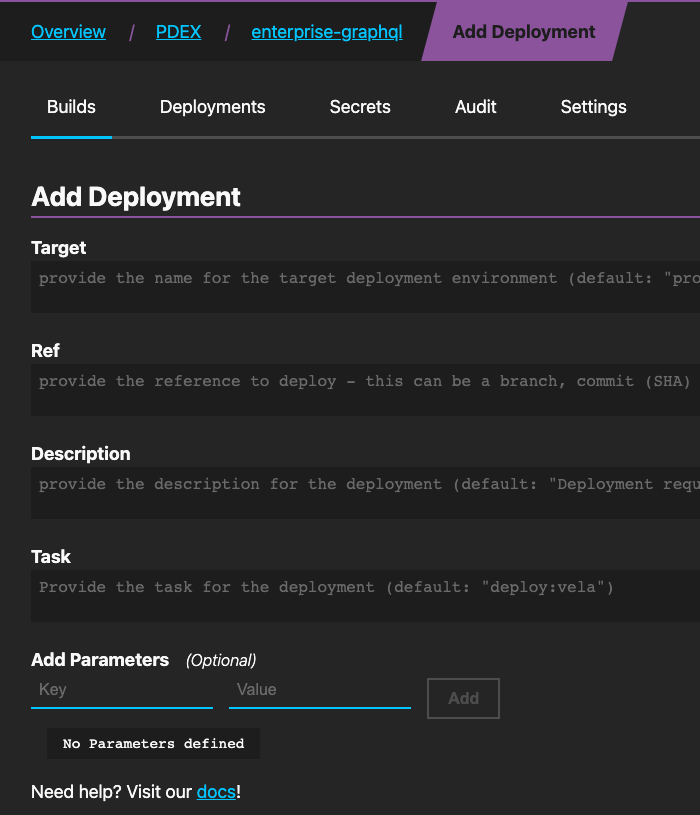Click the 'Description' field label
The height and width of the screenshot is (815, 700).
click(x=81, y=454)
